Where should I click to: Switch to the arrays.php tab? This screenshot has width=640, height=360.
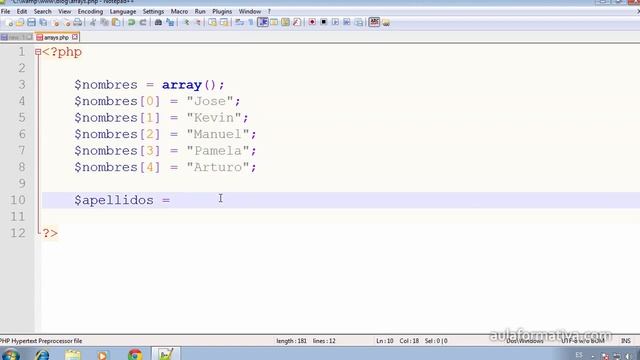pyautogui.click(x=56, y=37)
